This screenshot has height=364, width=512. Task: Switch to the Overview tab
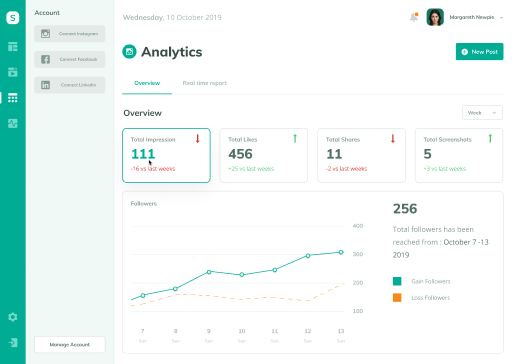(x=147, y=83)
